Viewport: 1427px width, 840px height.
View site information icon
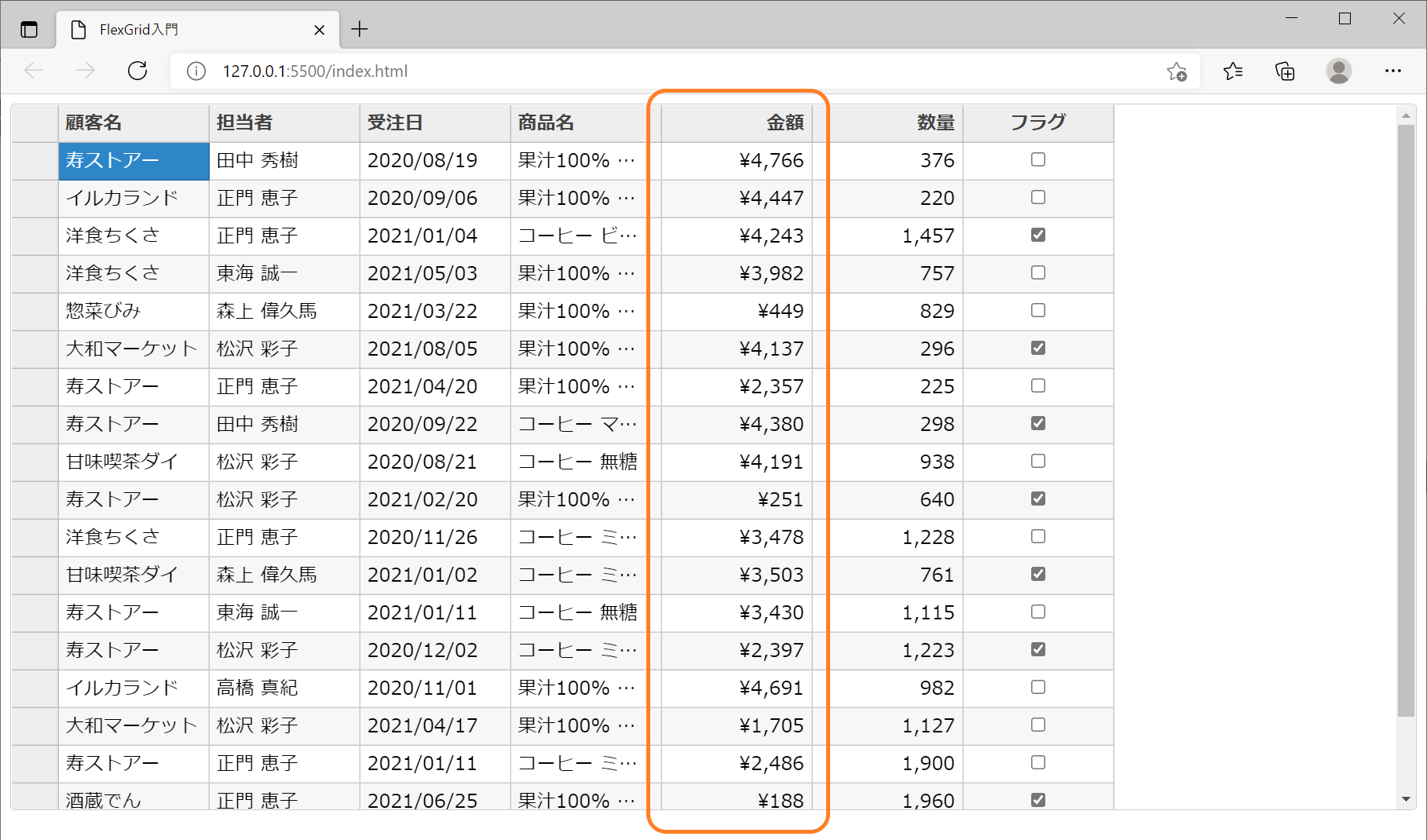[x=196, y=71]
